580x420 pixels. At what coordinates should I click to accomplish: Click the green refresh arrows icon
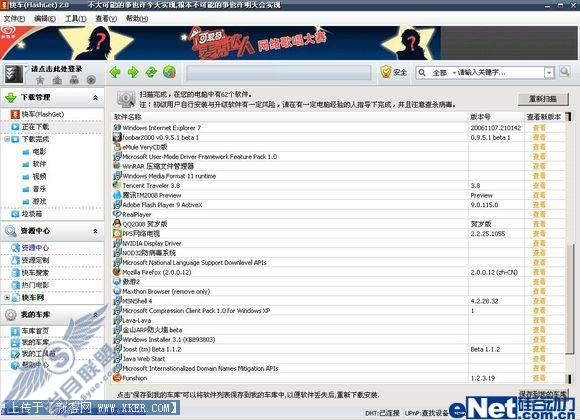coord(151,72)
